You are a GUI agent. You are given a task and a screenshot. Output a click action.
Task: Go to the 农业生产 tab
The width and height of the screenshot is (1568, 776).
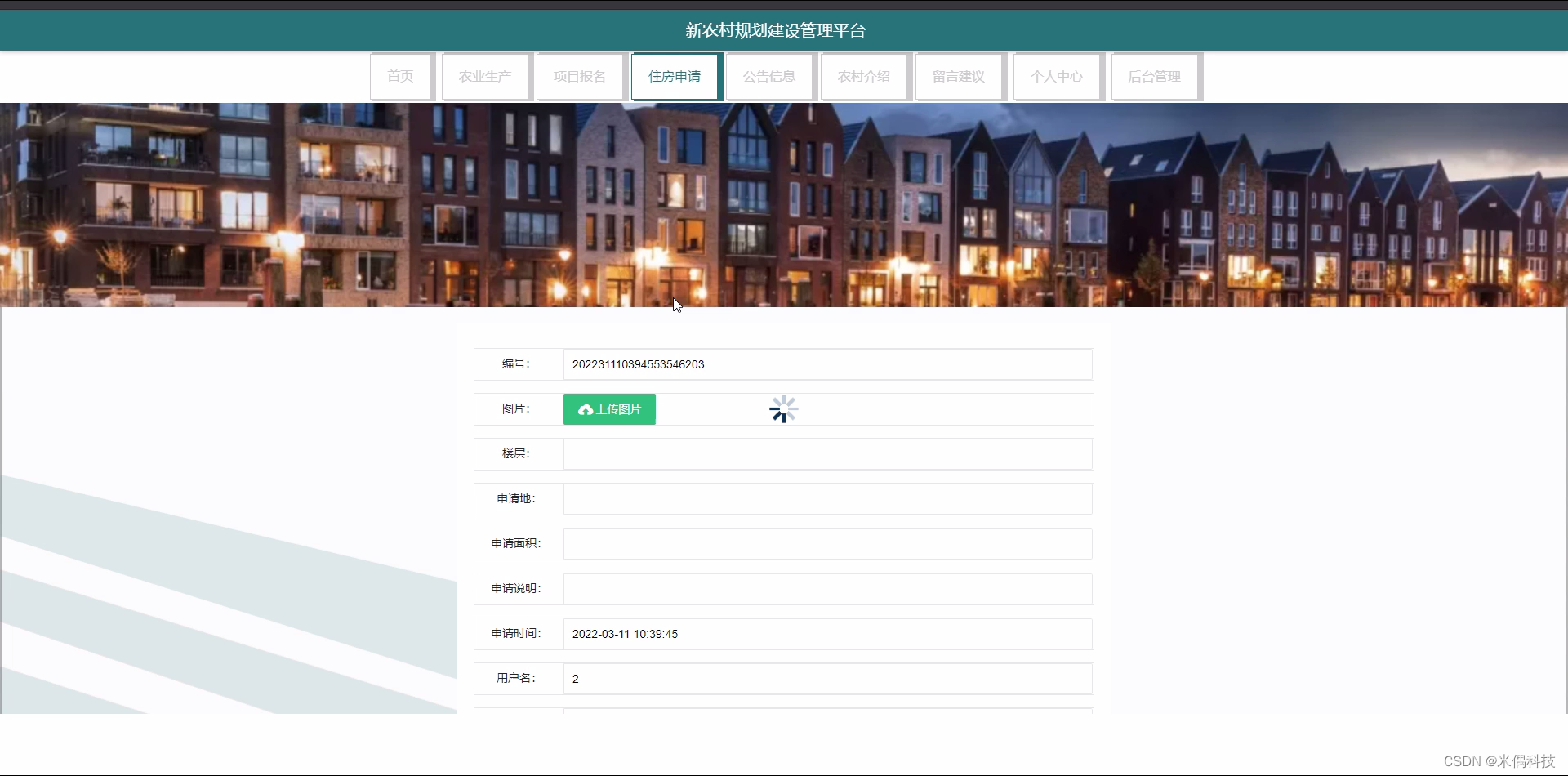485,76
